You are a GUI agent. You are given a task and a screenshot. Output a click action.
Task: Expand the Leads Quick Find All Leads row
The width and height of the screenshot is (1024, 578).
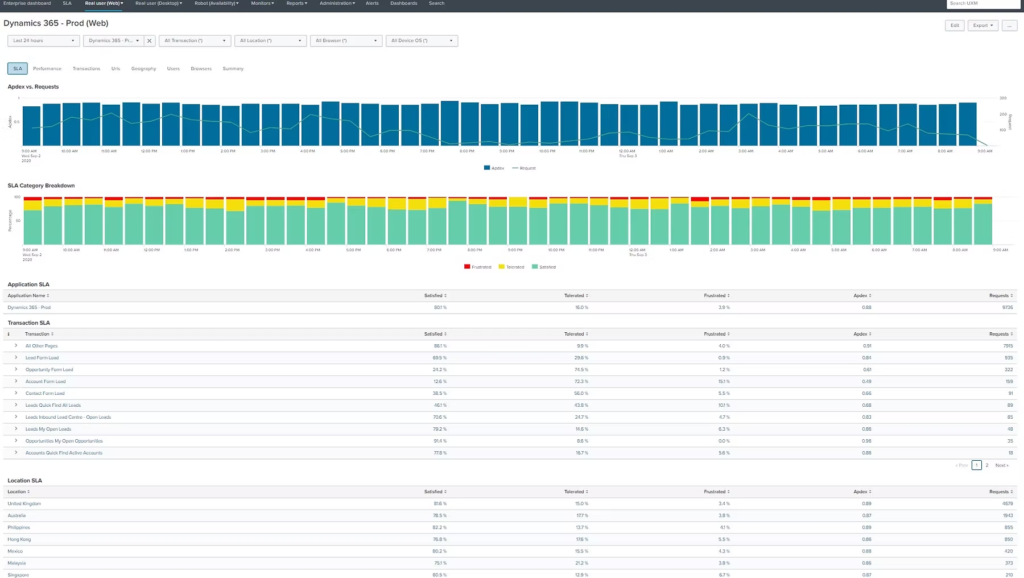16,404
